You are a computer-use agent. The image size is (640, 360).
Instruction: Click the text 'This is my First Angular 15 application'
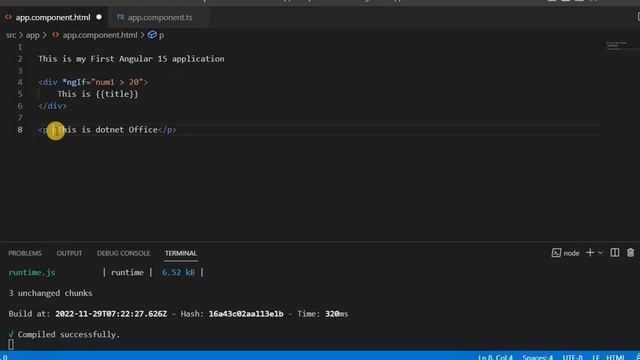131,59
